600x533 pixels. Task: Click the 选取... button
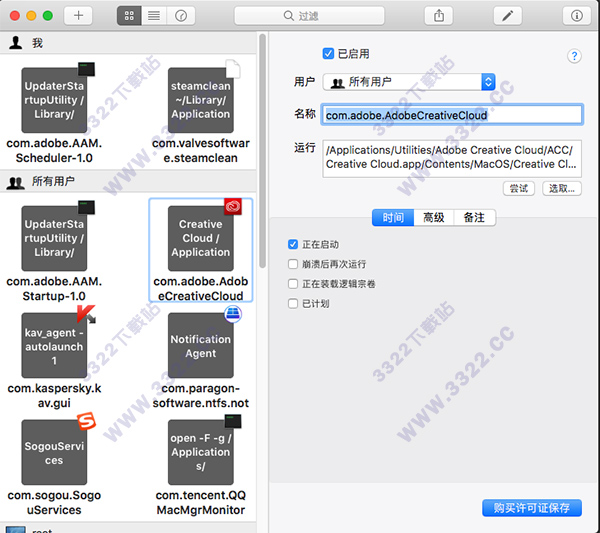[561, 189]
